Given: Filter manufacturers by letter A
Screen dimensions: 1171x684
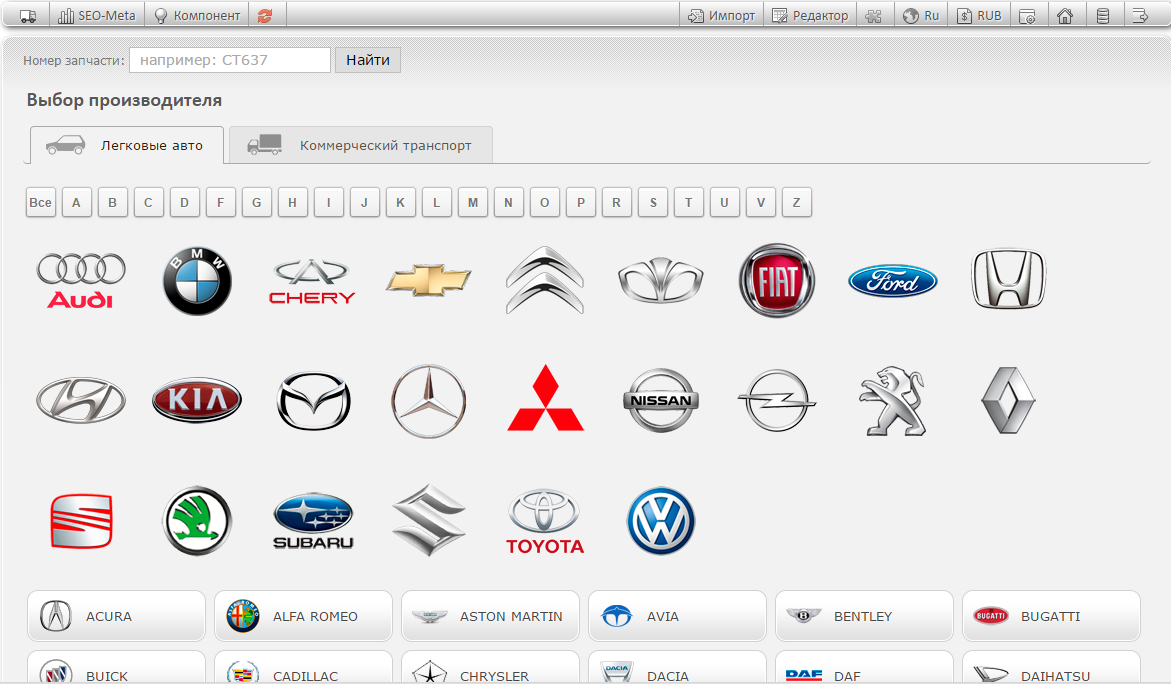Looking at the screenshot, I should 76,202.
